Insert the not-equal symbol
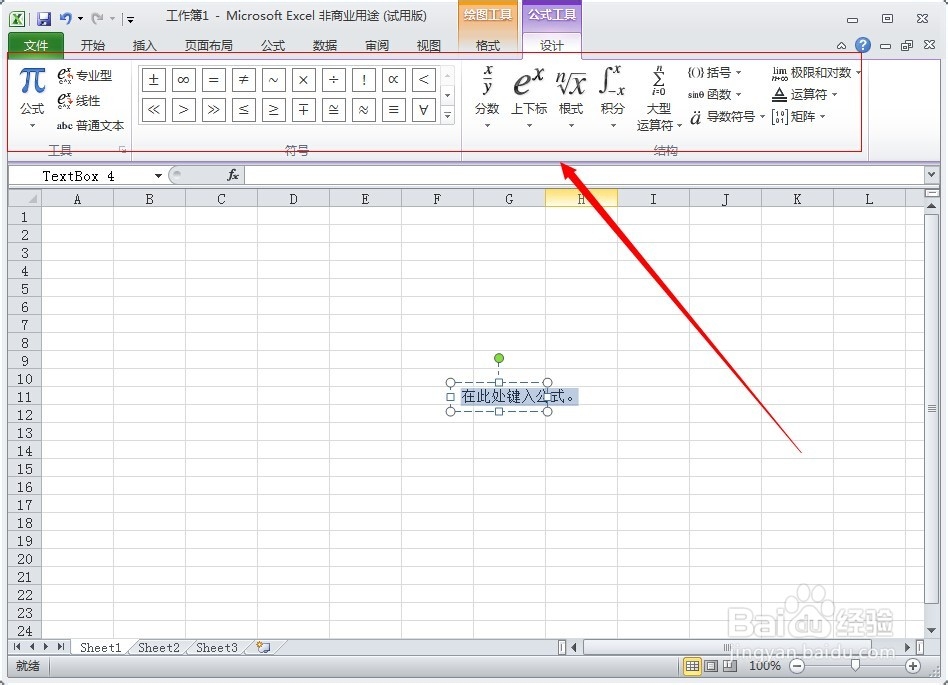This screenshot has width=948, height=685. (244, 80)
